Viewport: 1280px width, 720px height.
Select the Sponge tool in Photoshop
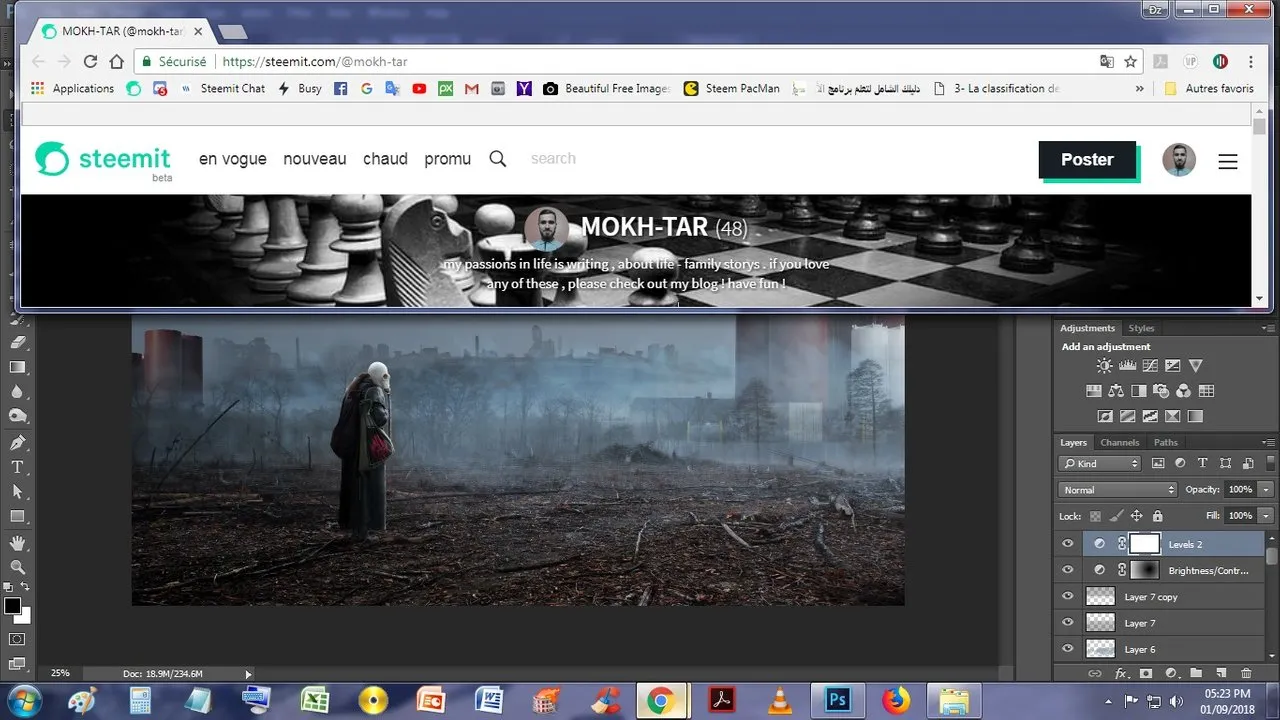pyautogui.click(x=17, y=416)
